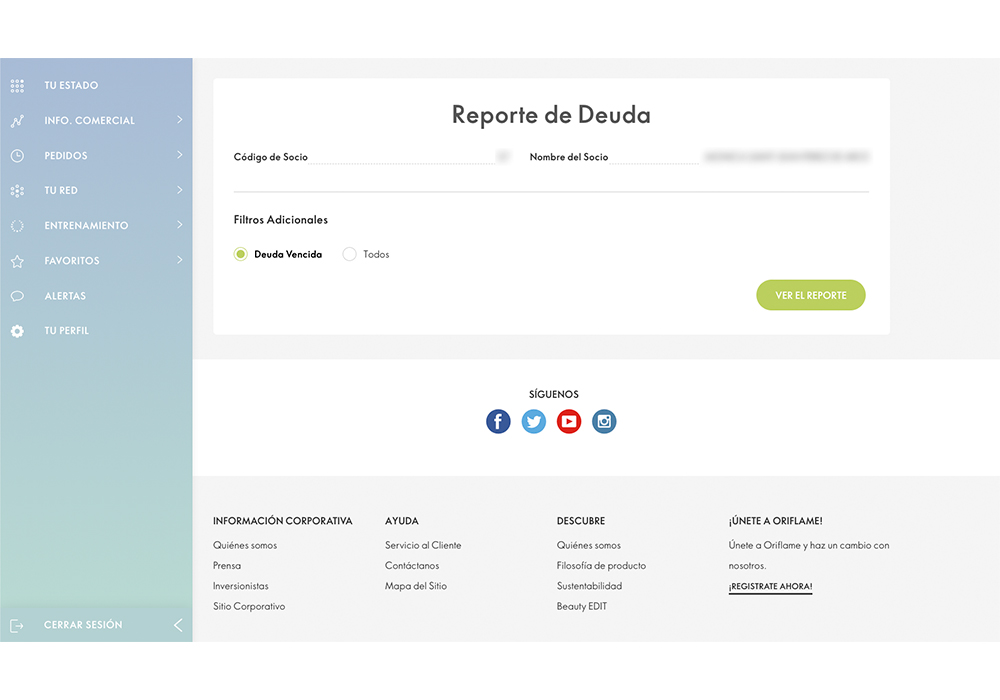Expand the Info. Comercial submenu arrow
The width and height of the screenshot is (1000, 700).
pyautogui.click(x=179, y=120)
